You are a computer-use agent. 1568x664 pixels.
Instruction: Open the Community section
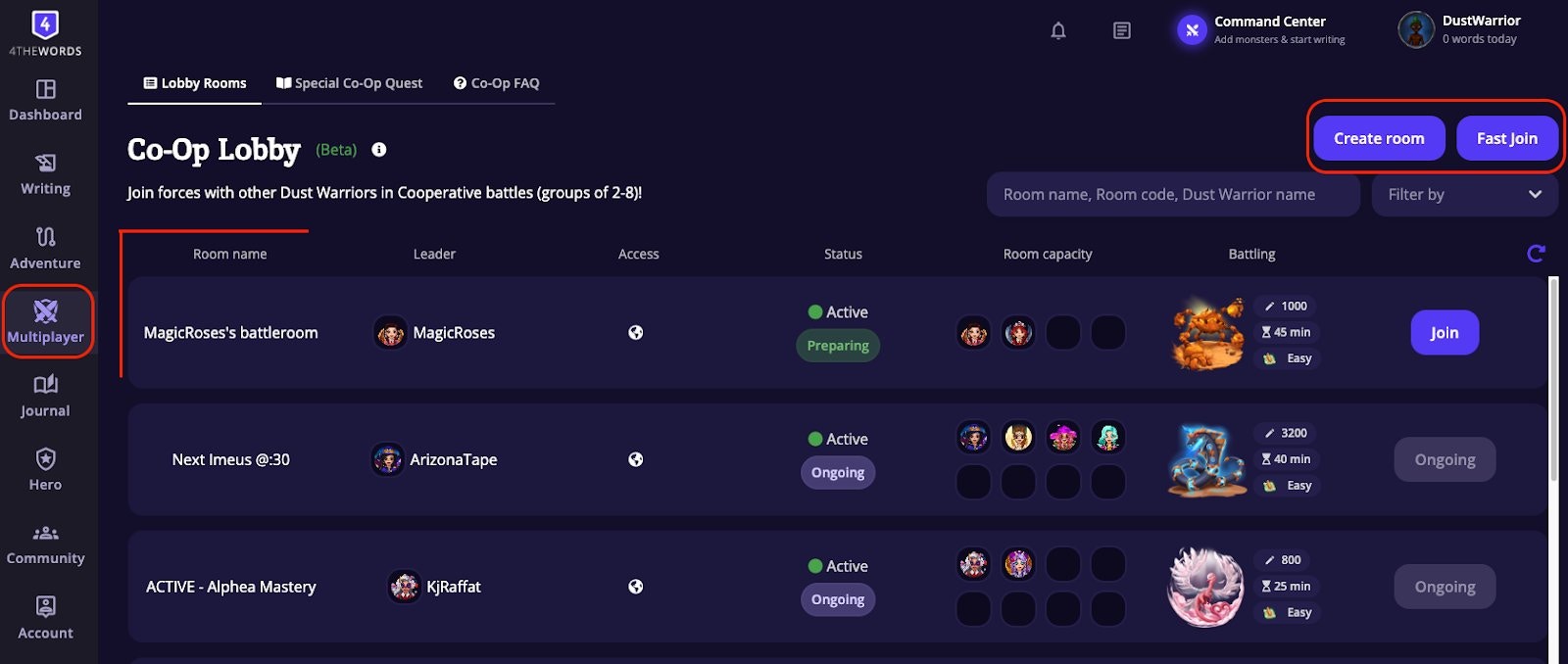(45, 544)
